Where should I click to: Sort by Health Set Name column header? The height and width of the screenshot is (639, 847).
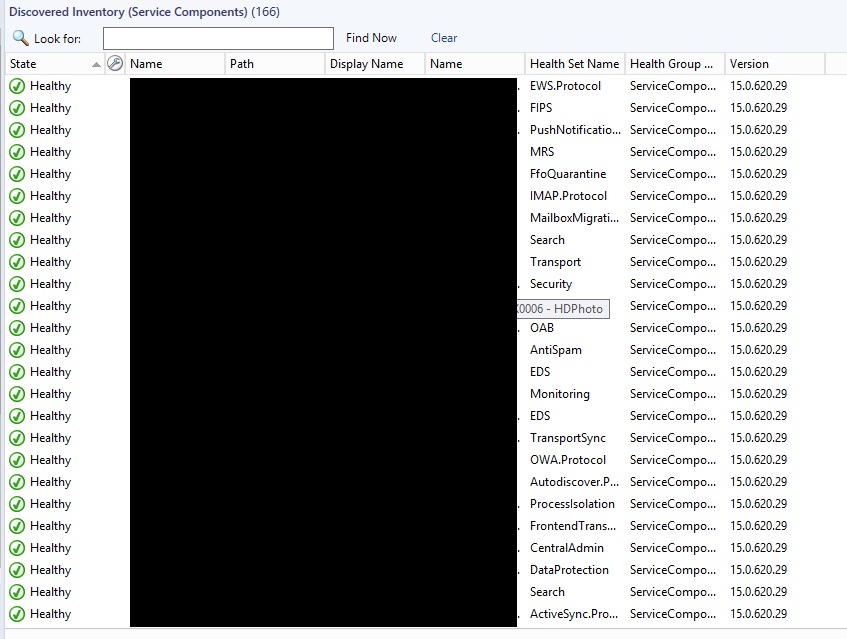pos(574,64)
